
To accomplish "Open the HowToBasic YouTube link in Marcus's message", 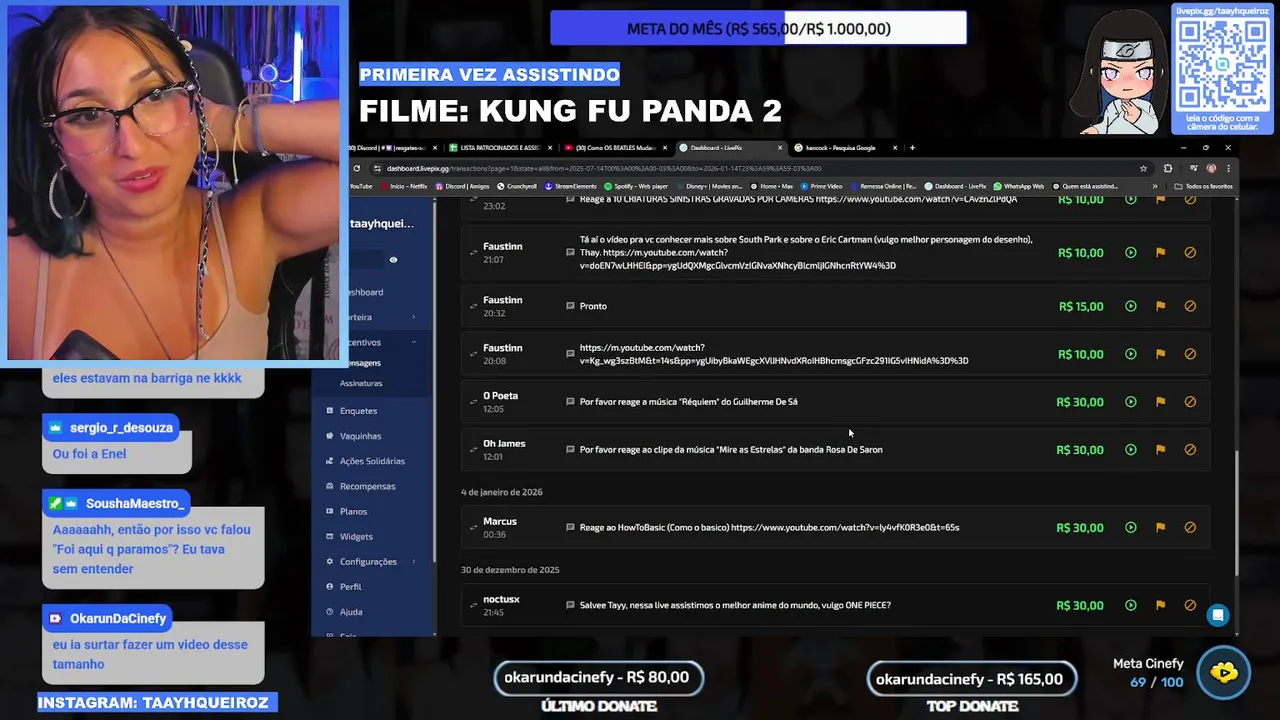I will 845,528.
